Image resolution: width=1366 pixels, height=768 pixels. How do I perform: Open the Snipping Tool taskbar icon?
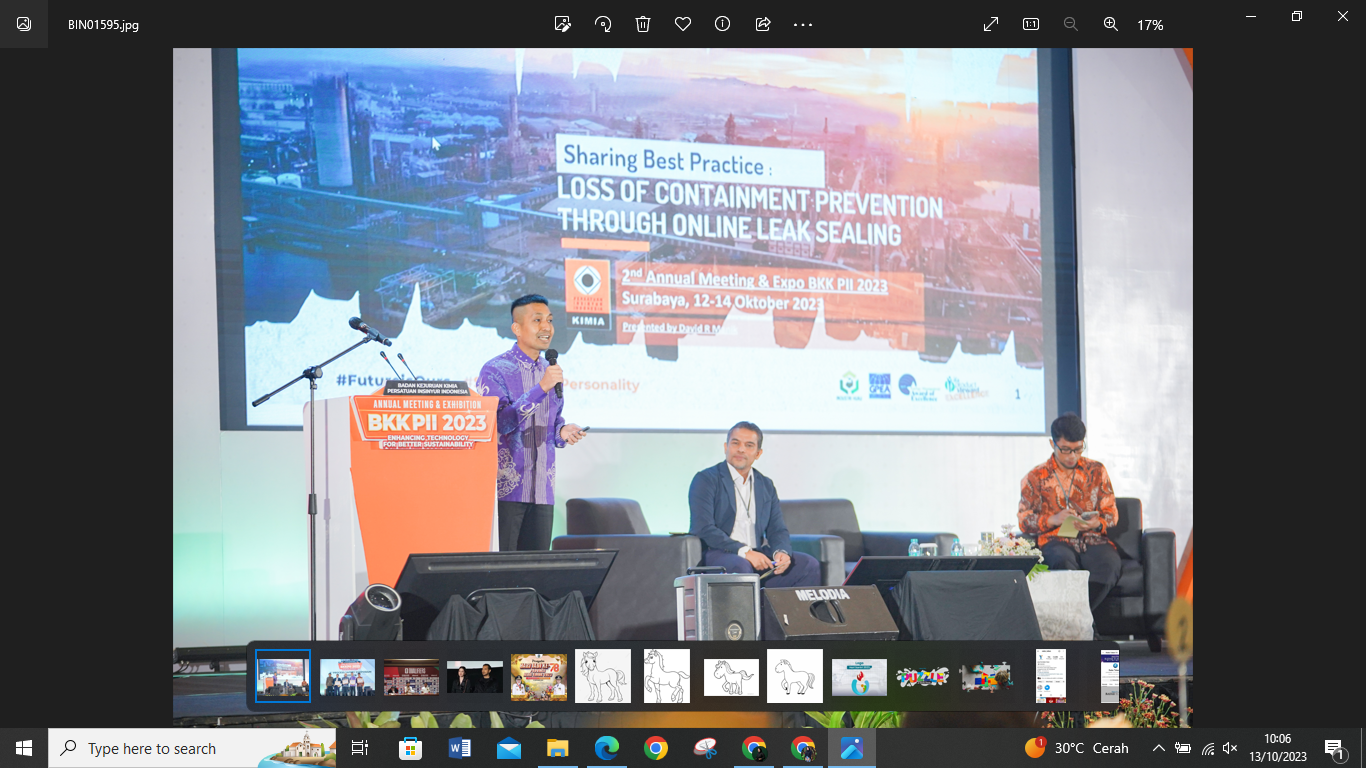pyautogui.click(x=705, y=748)
